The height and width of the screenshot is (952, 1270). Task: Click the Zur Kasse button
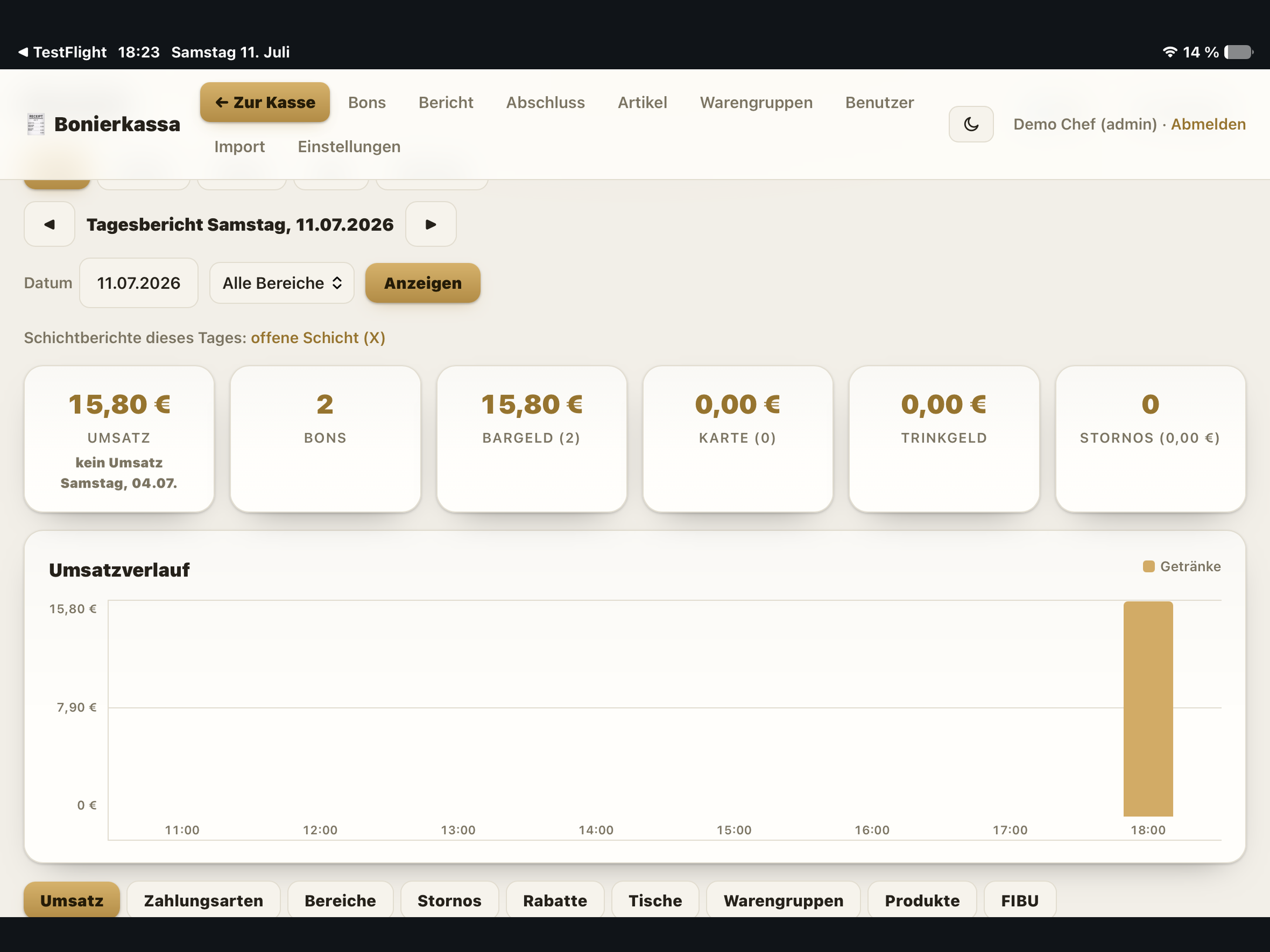pos(265,102)
